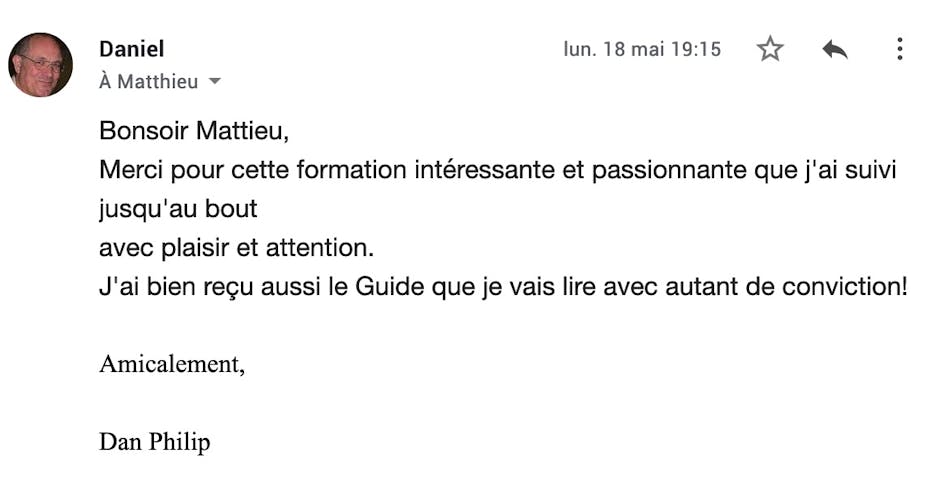926x480 pixels.
Task: Click the "avec plaisir et attention." line
Action: [x=237, y=248]
